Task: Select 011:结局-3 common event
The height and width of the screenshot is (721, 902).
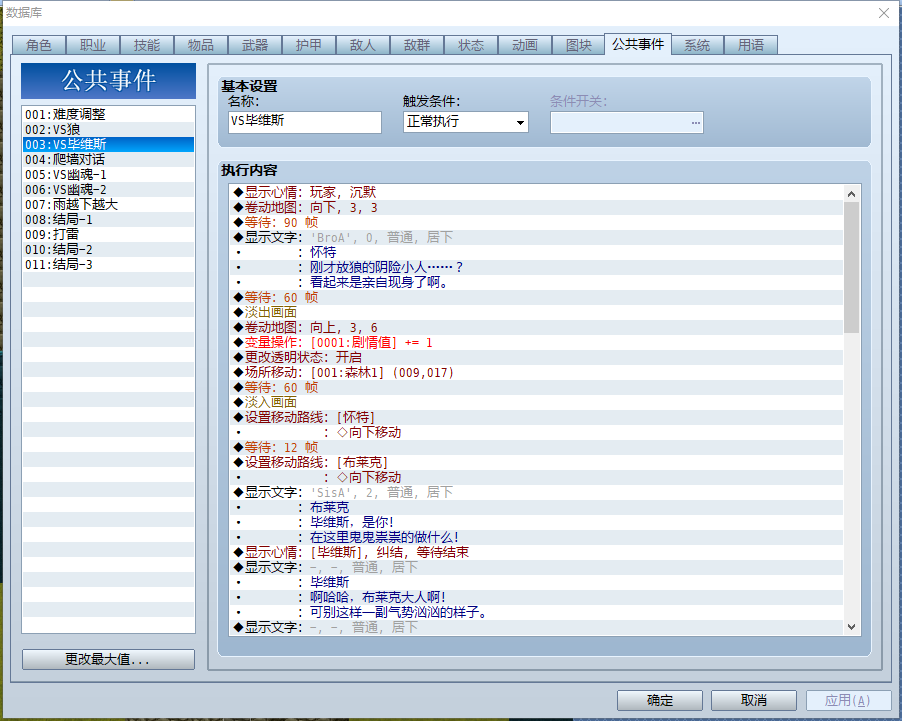Action: [108, 264]
